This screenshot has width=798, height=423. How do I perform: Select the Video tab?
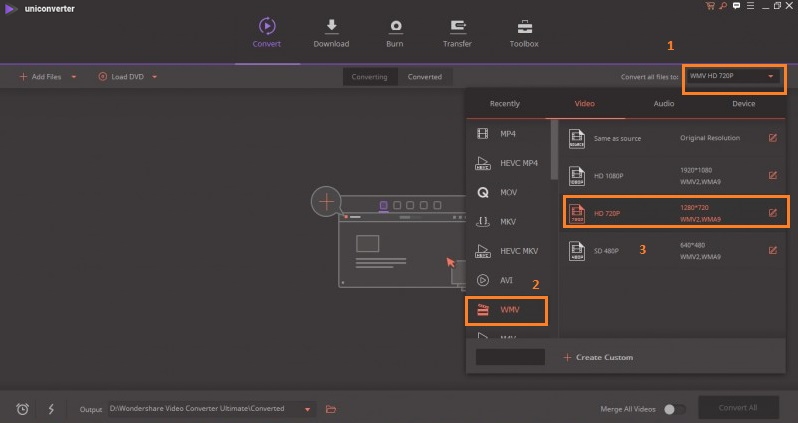[x=585, y=103]
